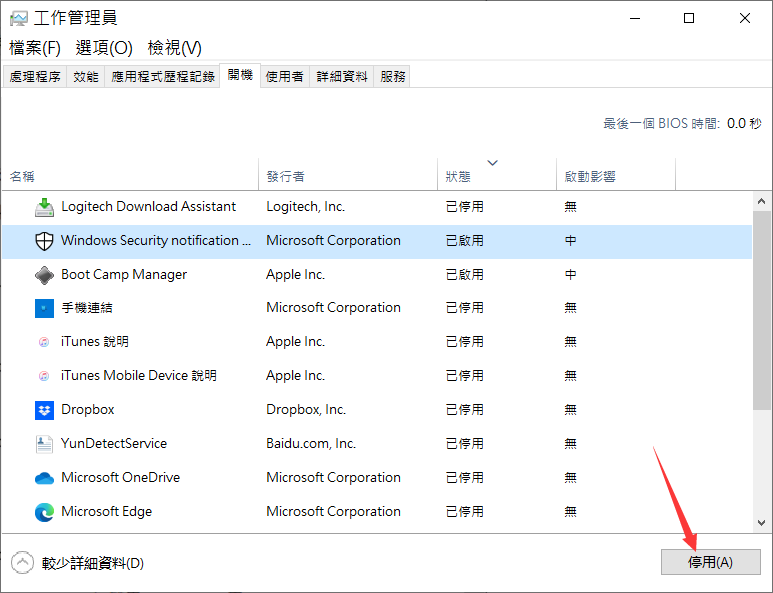Click the Dropbox icon in list
Screen dimensions: 773x593
pos(44,410)
